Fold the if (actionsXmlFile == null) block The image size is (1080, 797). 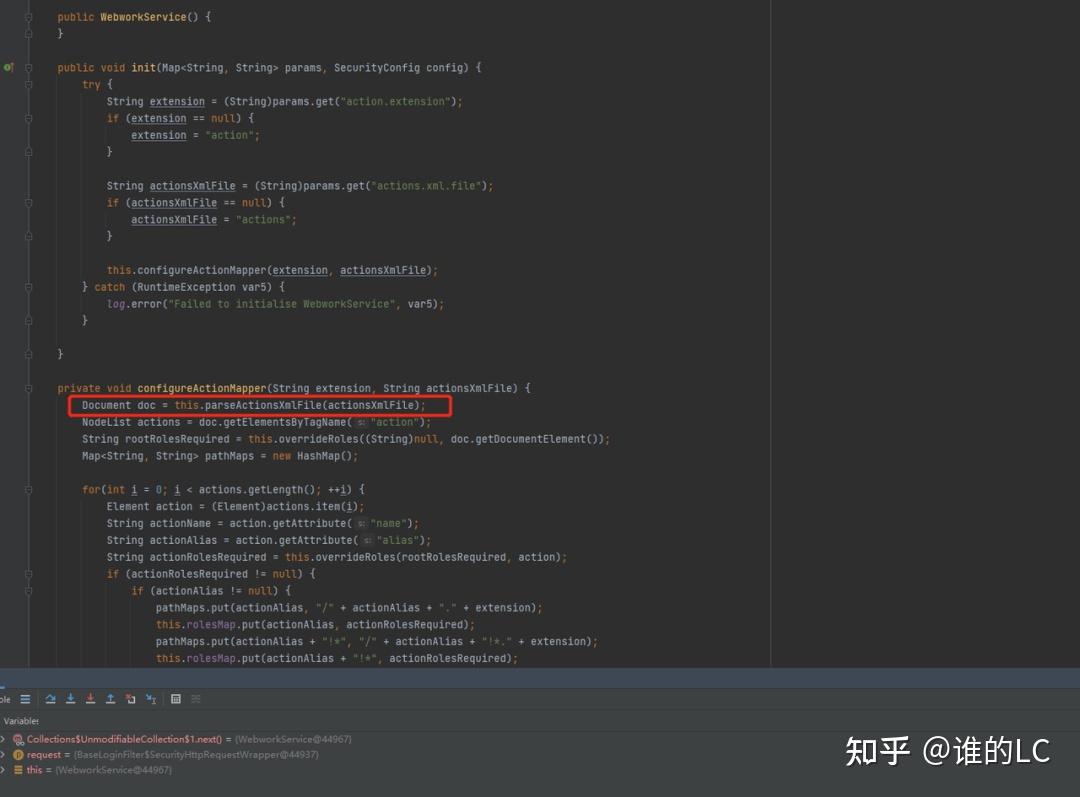pyautogui.click(x=29, y=203)
